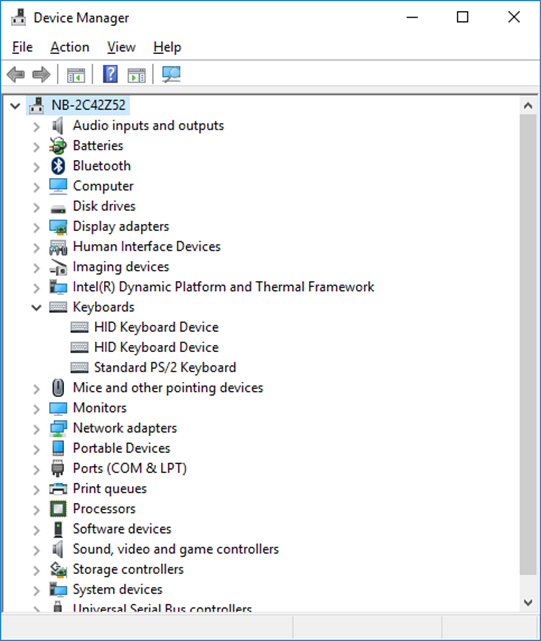Open the Help question mark toolbar icon
This screenshot has width=541, height=641.
click(x=110, y=74)
